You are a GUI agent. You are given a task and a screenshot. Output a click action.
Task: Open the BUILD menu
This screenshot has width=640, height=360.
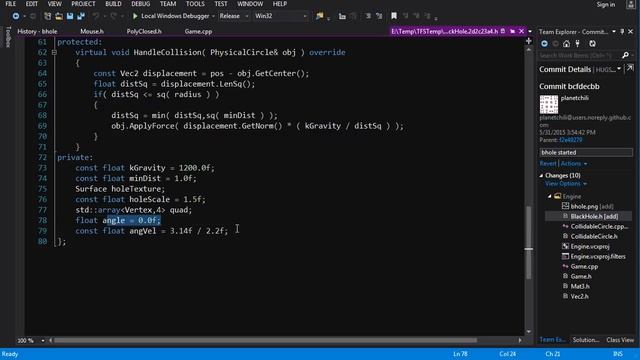(113, 4)
